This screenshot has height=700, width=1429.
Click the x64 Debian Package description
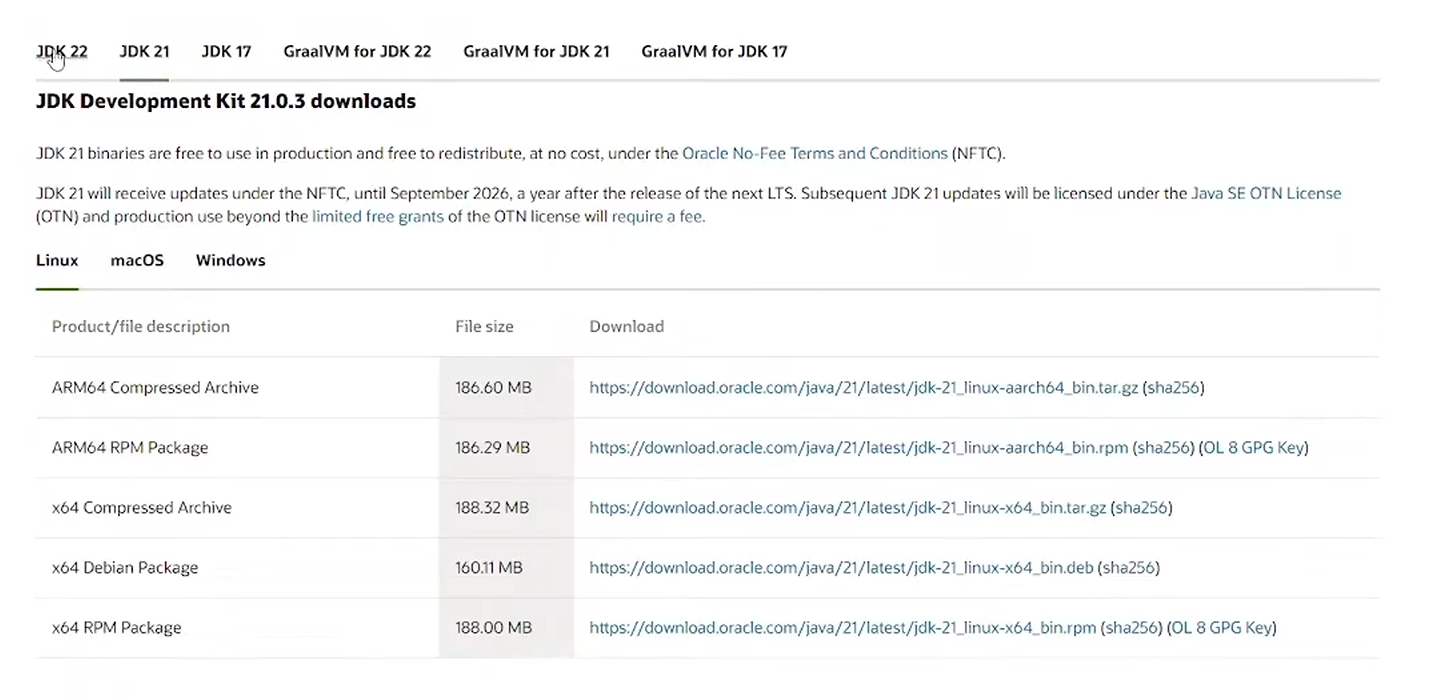click(125, 568)
